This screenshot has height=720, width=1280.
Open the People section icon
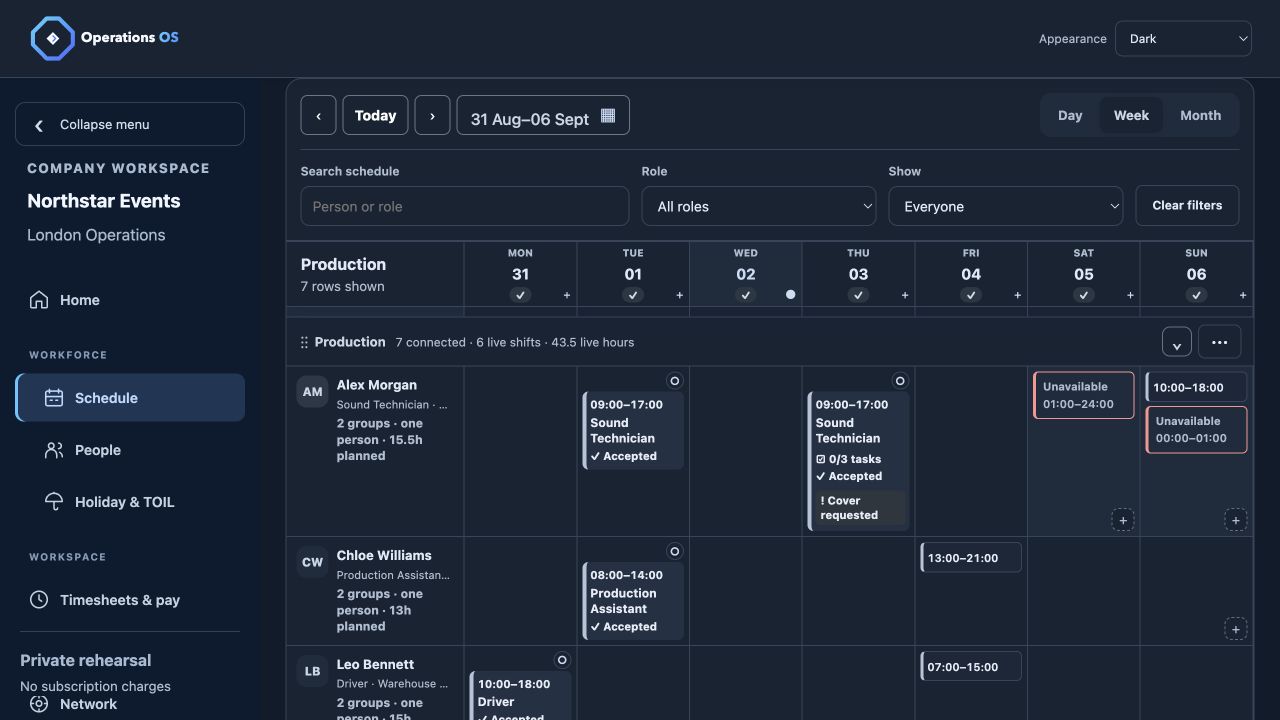tap(54, 450)
